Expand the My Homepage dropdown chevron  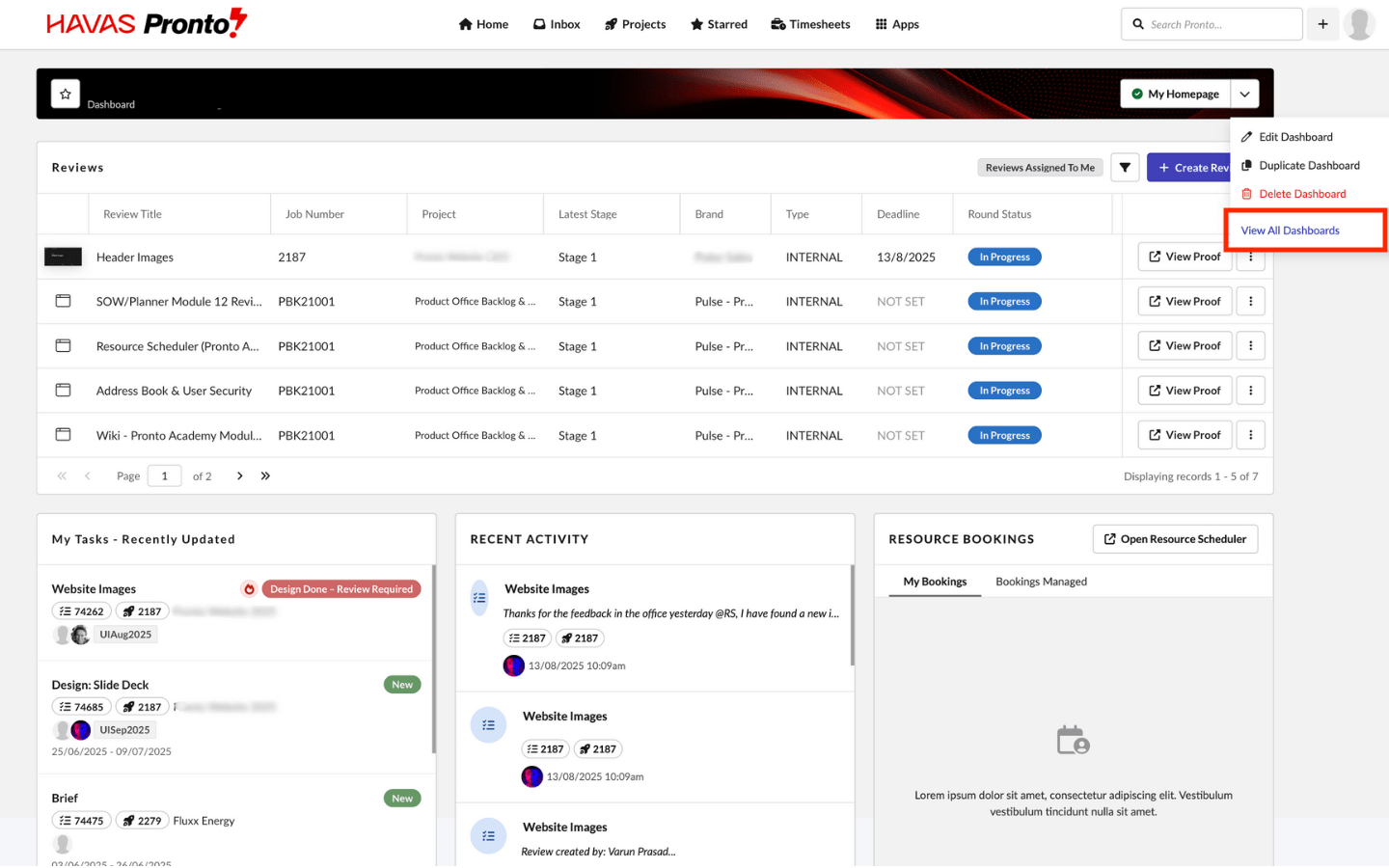pos(1244,94)
